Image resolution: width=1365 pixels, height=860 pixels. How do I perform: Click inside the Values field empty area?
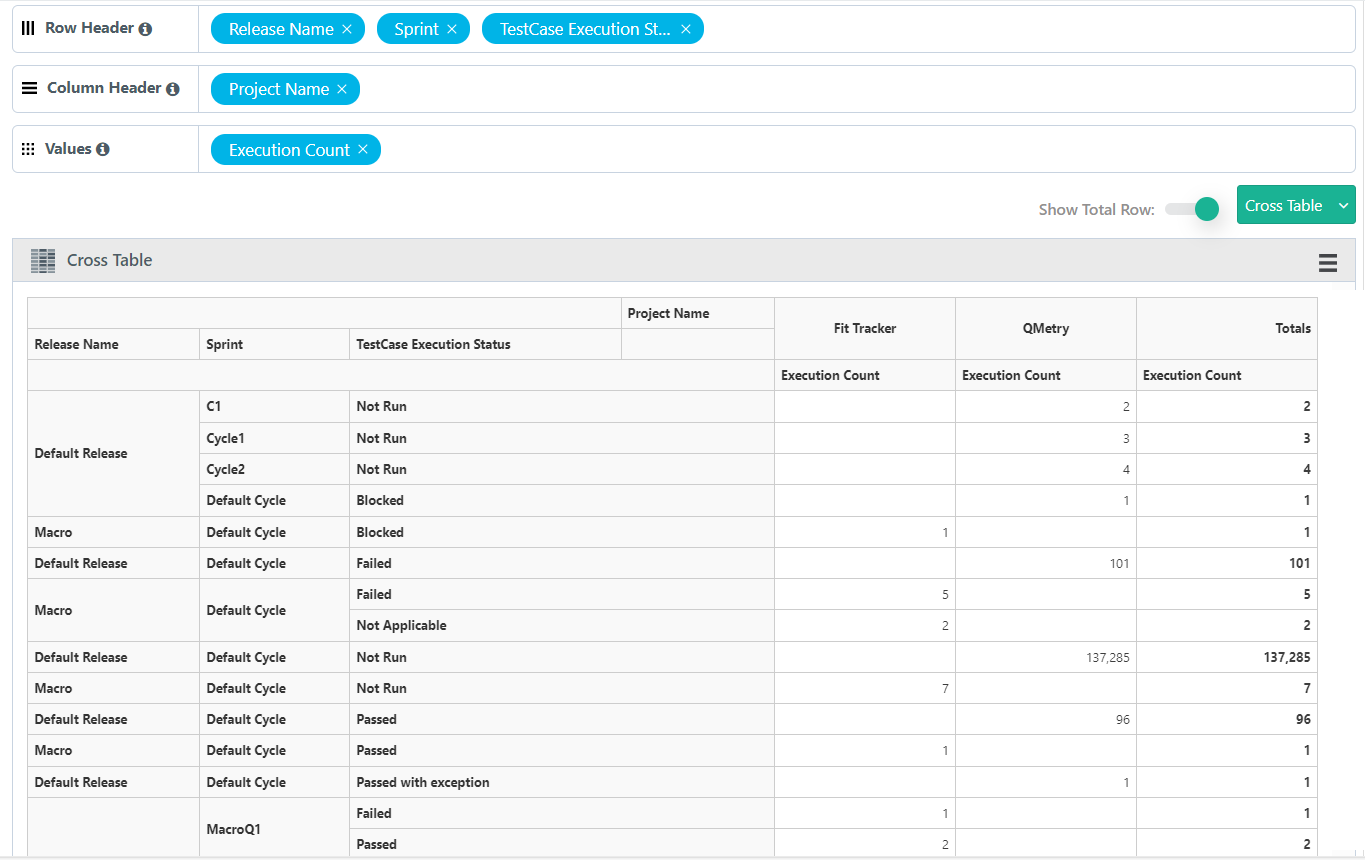[x=800, y=149]
